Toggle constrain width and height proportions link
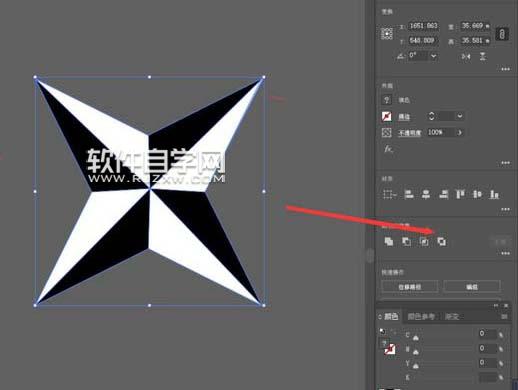The image size is (518, 390). (x=502, y=34)
